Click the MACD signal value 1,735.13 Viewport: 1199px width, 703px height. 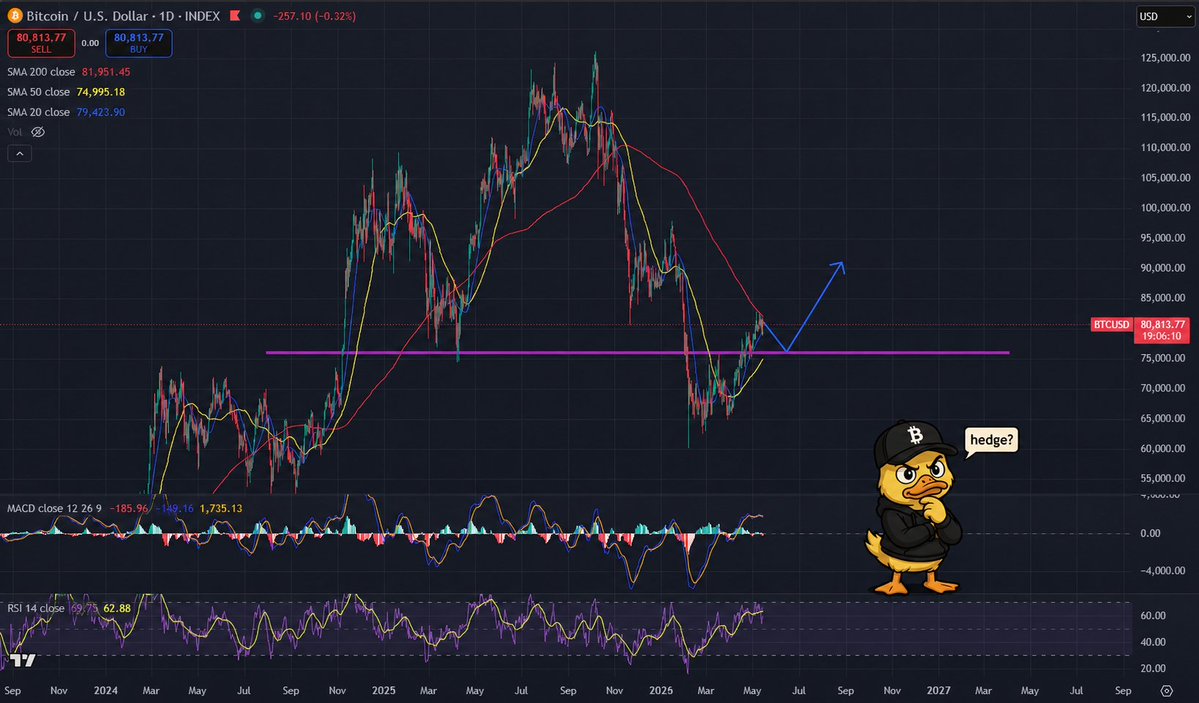point(221,508)
